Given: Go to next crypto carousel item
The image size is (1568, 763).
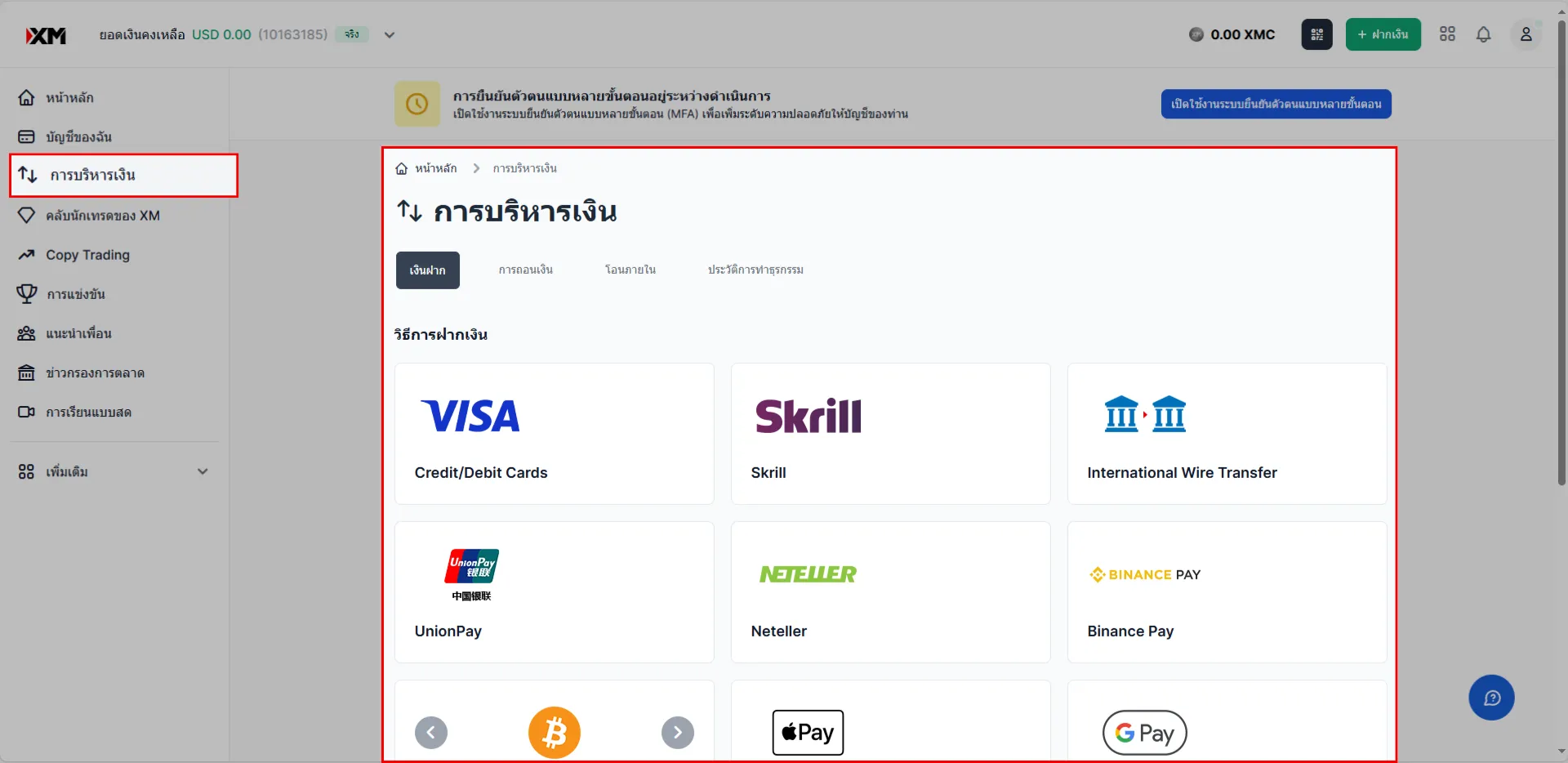Looking at the screenshot, I should (x=678, y=732).
